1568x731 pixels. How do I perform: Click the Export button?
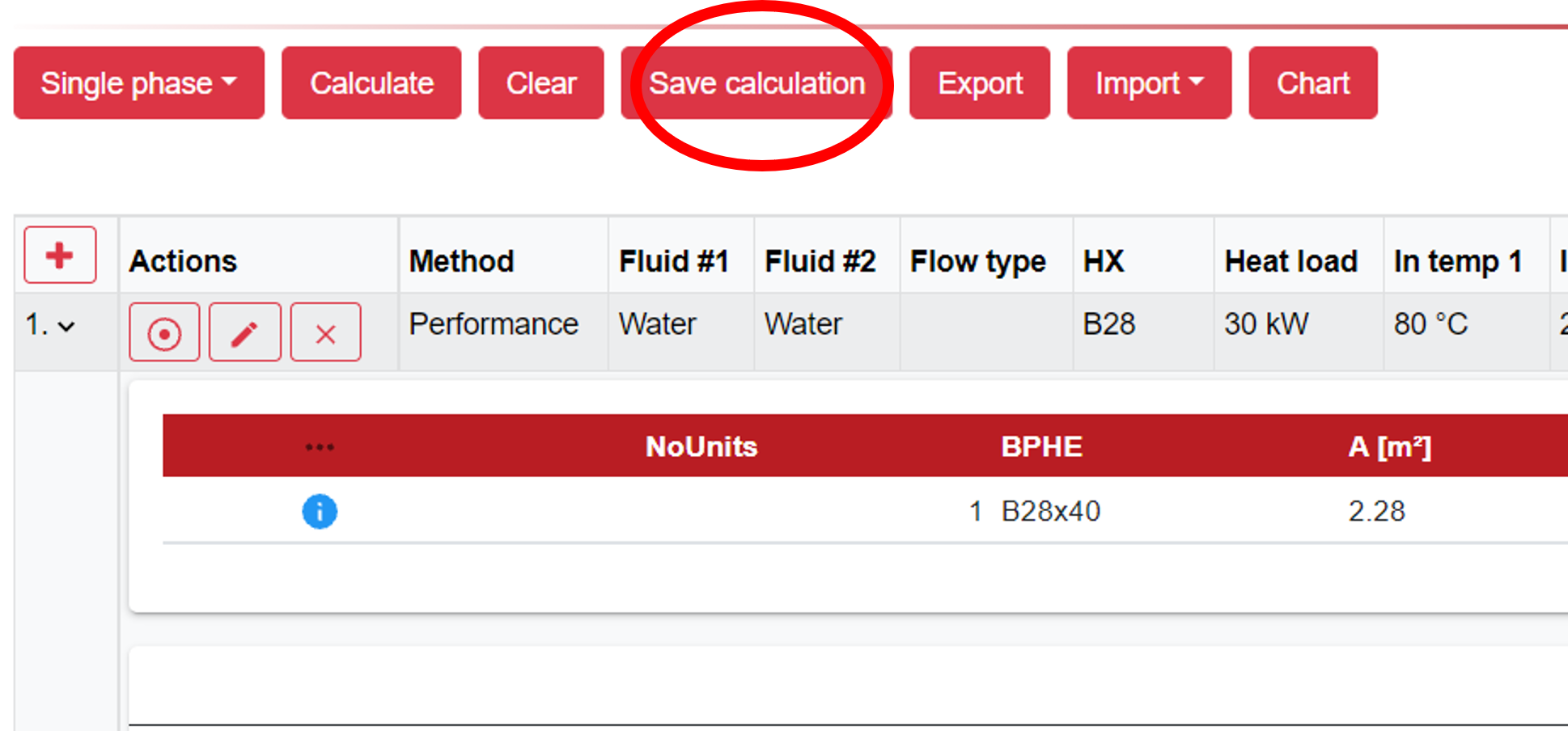pos(979,83)
